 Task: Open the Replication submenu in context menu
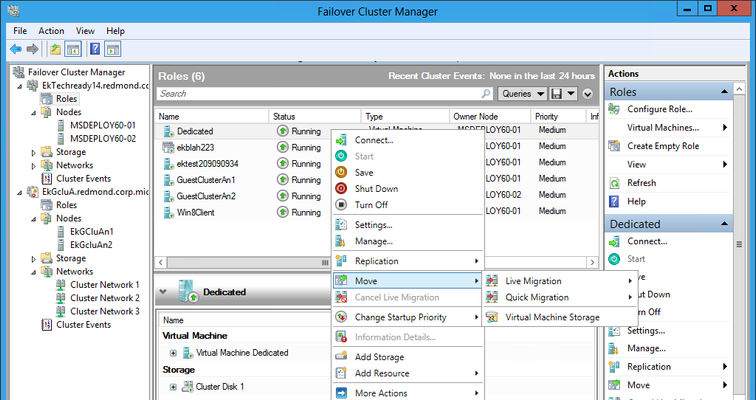pyautogui.click(x=408, y=261)
